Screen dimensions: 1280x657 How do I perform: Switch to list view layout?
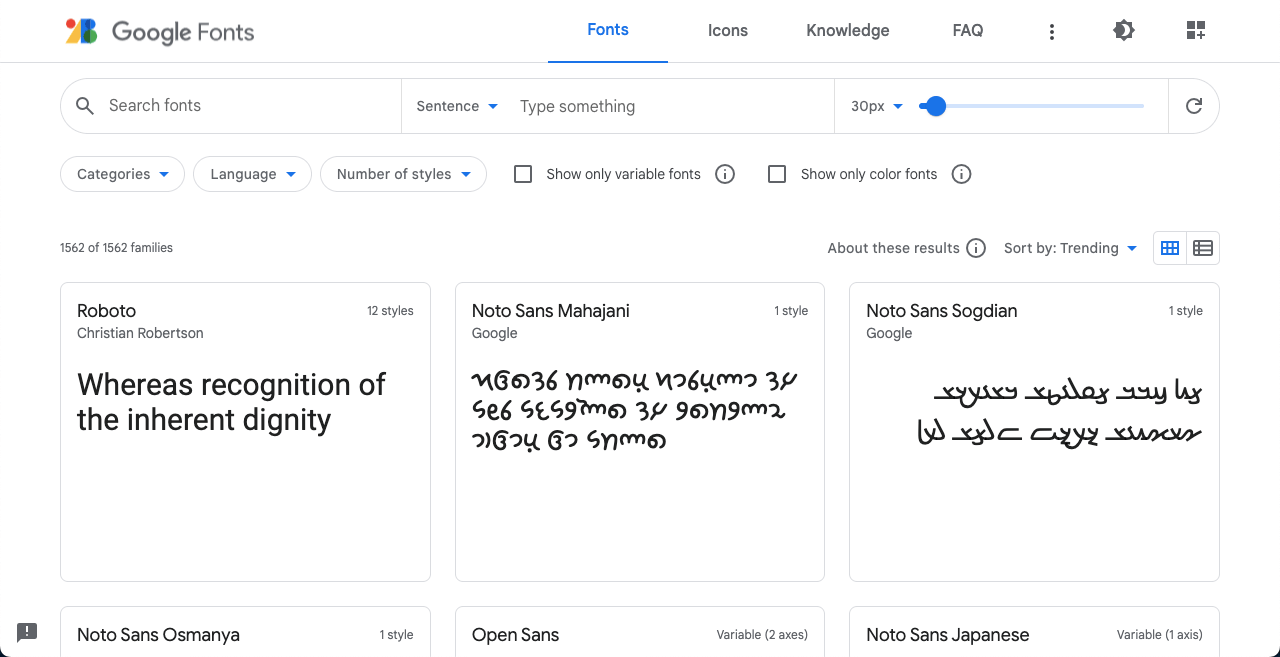coord(1203,248)
